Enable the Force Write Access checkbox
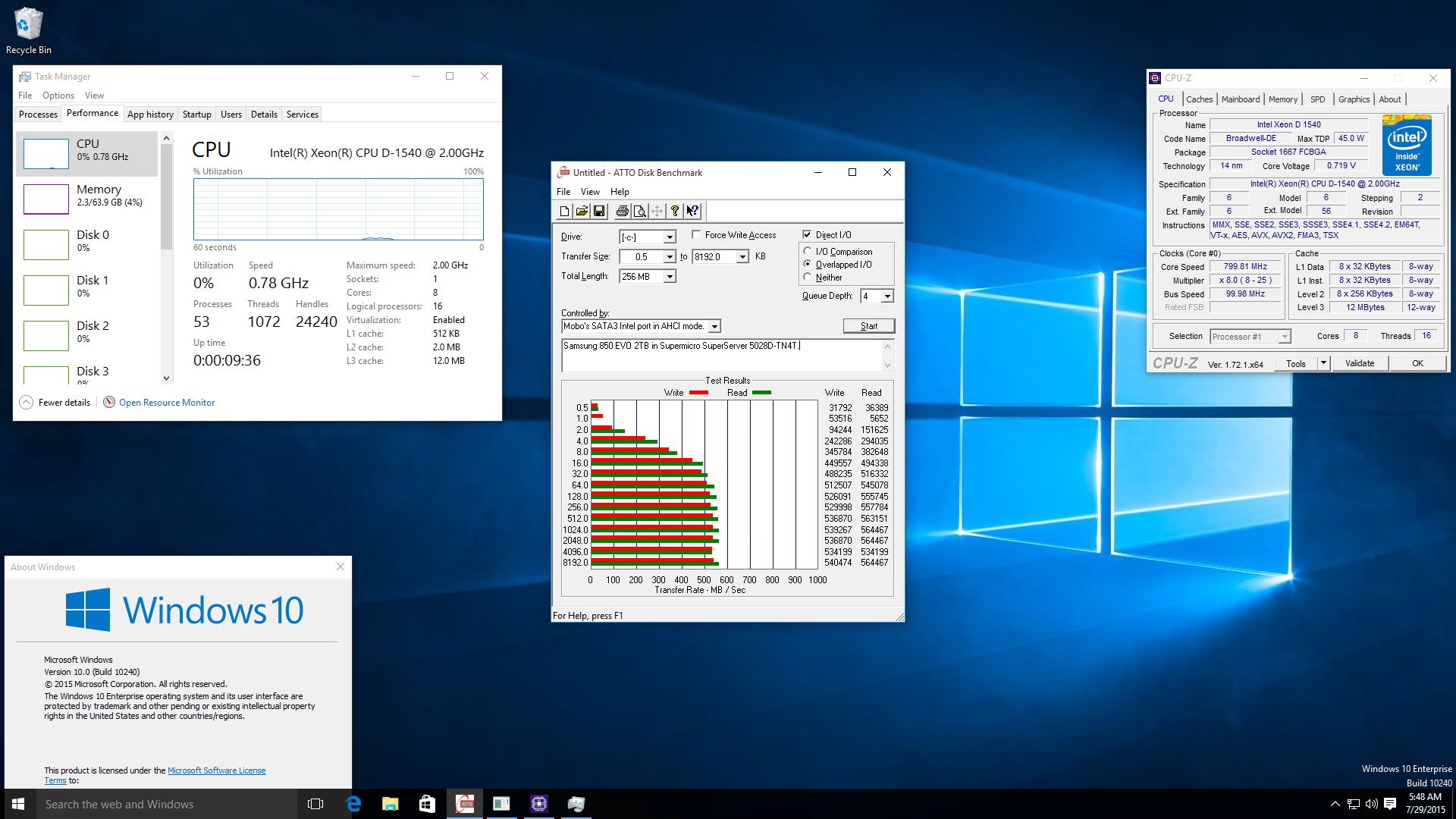1456x819 pixels. [x=696, y=235]
